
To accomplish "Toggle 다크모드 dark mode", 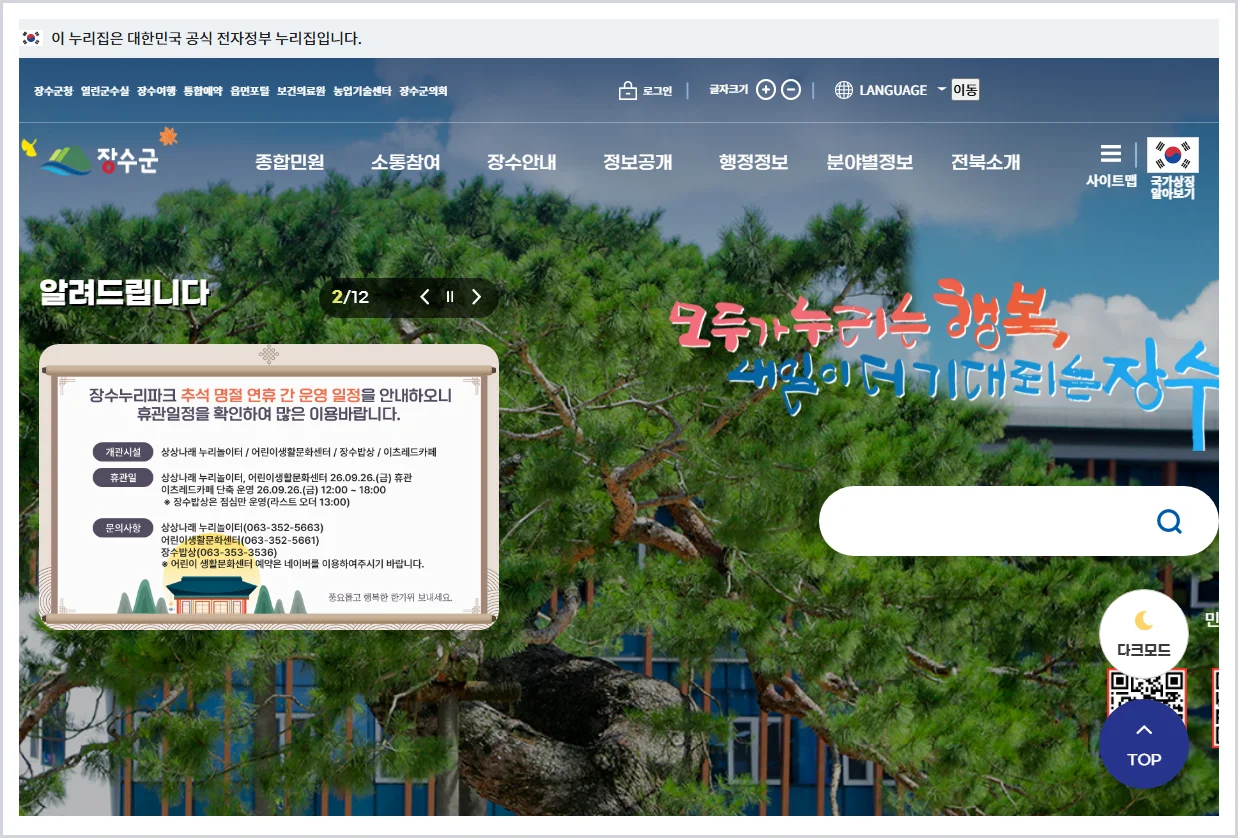I will [1144, 634].
